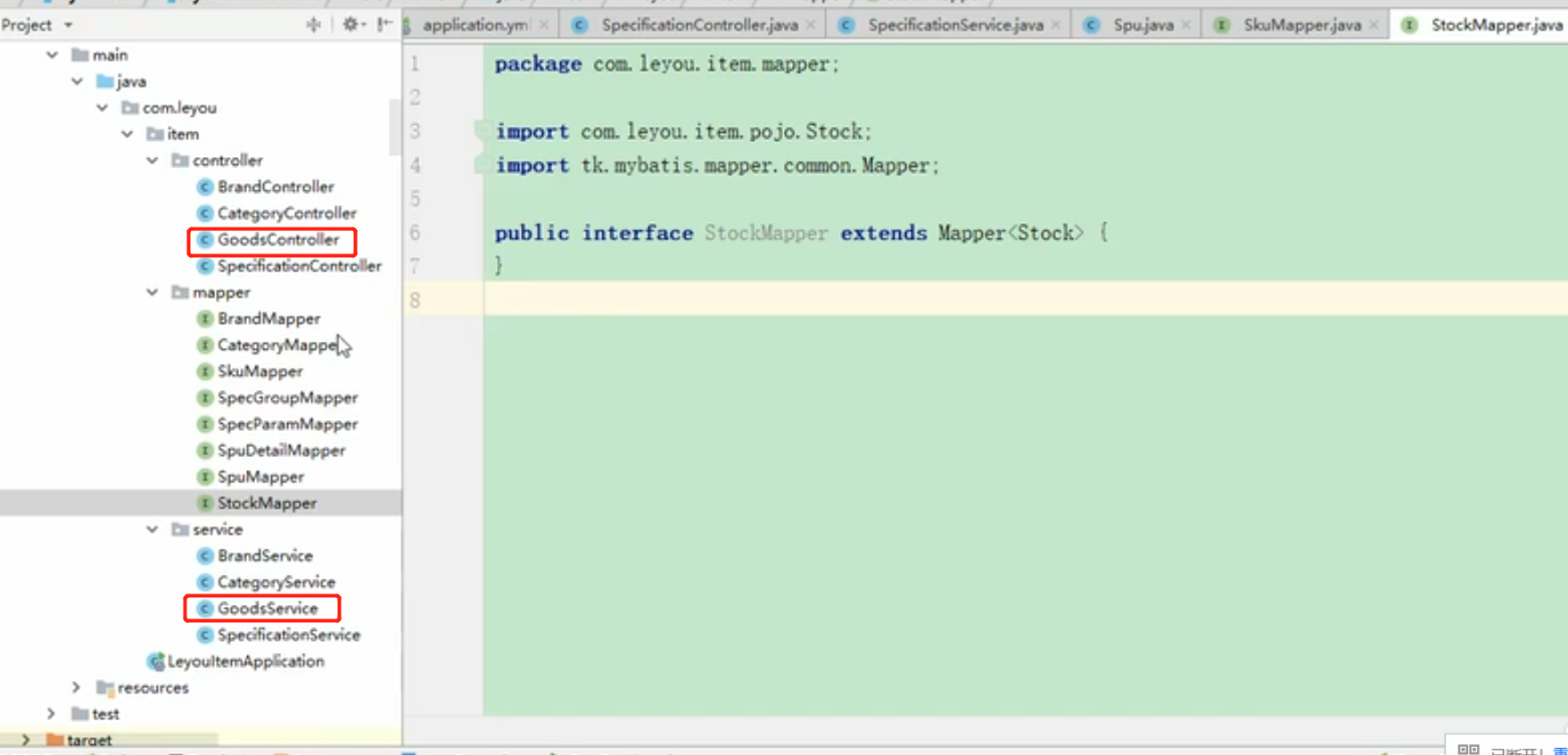Click the SpuDetailMapper interface icon
The image size is (1568, 755).
205,450
